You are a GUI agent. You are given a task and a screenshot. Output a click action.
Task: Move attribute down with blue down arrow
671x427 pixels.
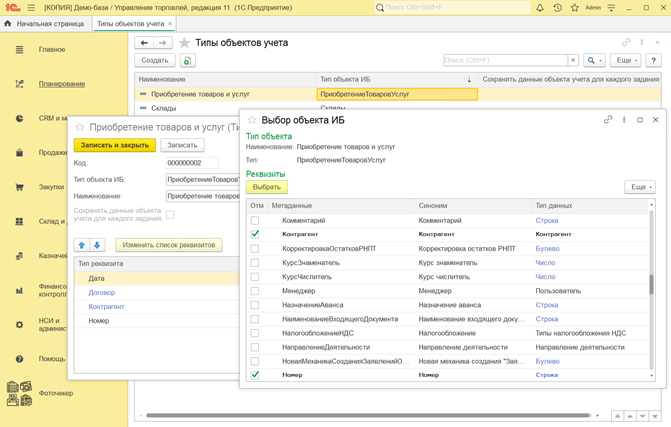tap(97, 245)
